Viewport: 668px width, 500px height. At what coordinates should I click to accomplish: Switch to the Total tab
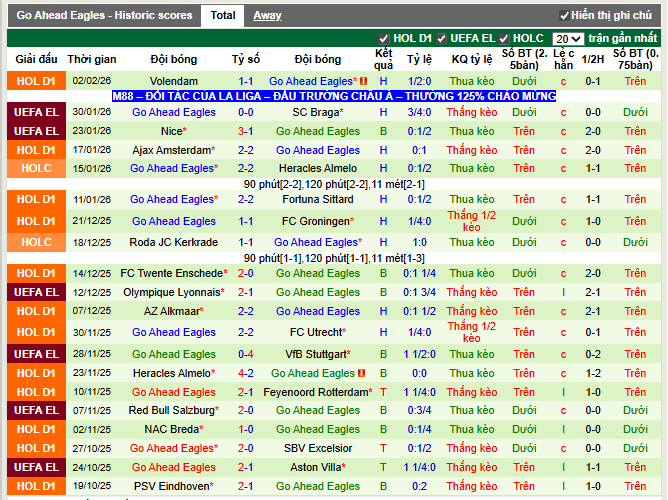pos(222,16)
